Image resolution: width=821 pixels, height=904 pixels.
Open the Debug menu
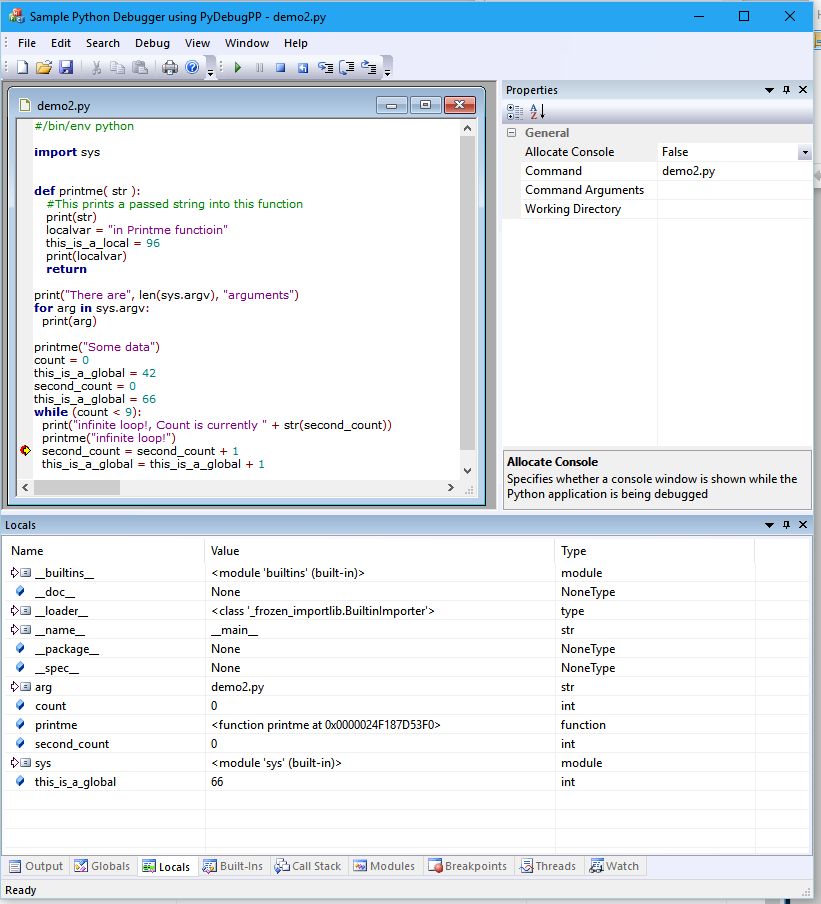tap(152, 43)
